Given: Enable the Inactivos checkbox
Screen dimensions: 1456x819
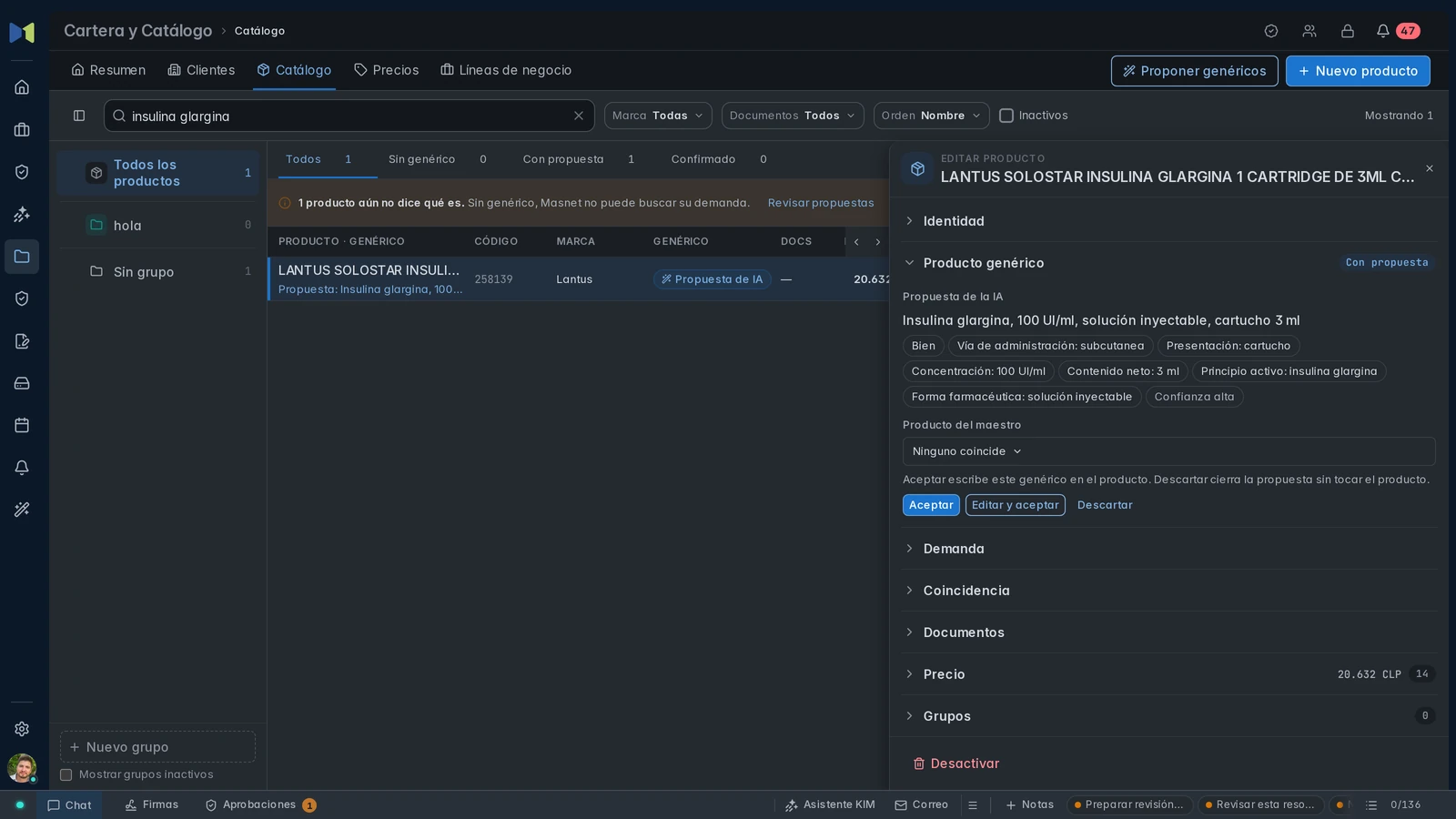Looking at the screenshot, I should 1006,116.
